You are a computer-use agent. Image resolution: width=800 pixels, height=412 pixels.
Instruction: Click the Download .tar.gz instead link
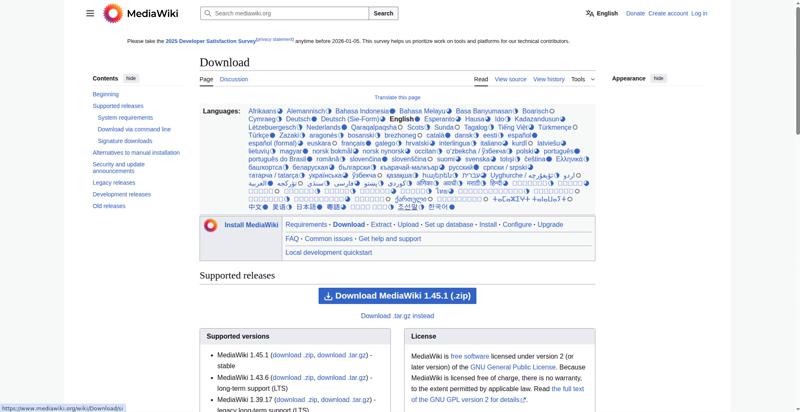tap(397, 316)
